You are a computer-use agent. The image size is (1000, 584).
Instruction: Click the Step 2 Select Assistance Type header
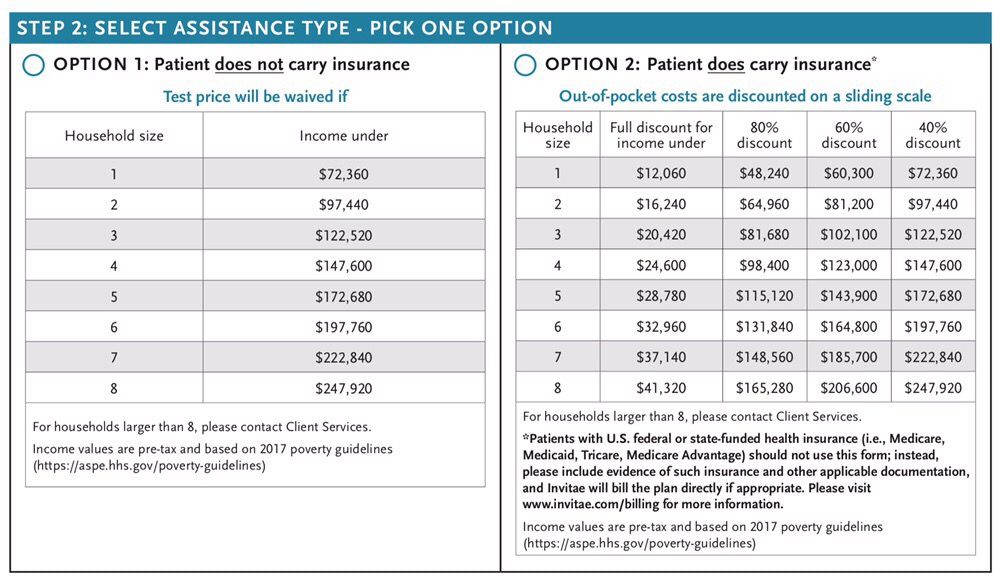click(284, 26)
